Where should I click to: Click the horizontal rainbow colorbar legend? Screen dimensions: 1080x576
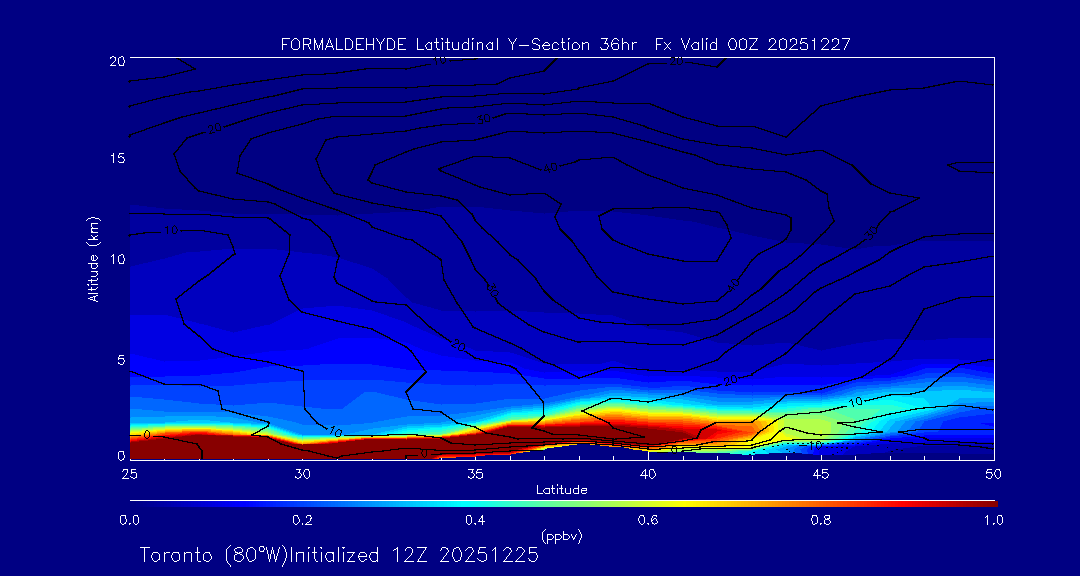click(563, 504)
